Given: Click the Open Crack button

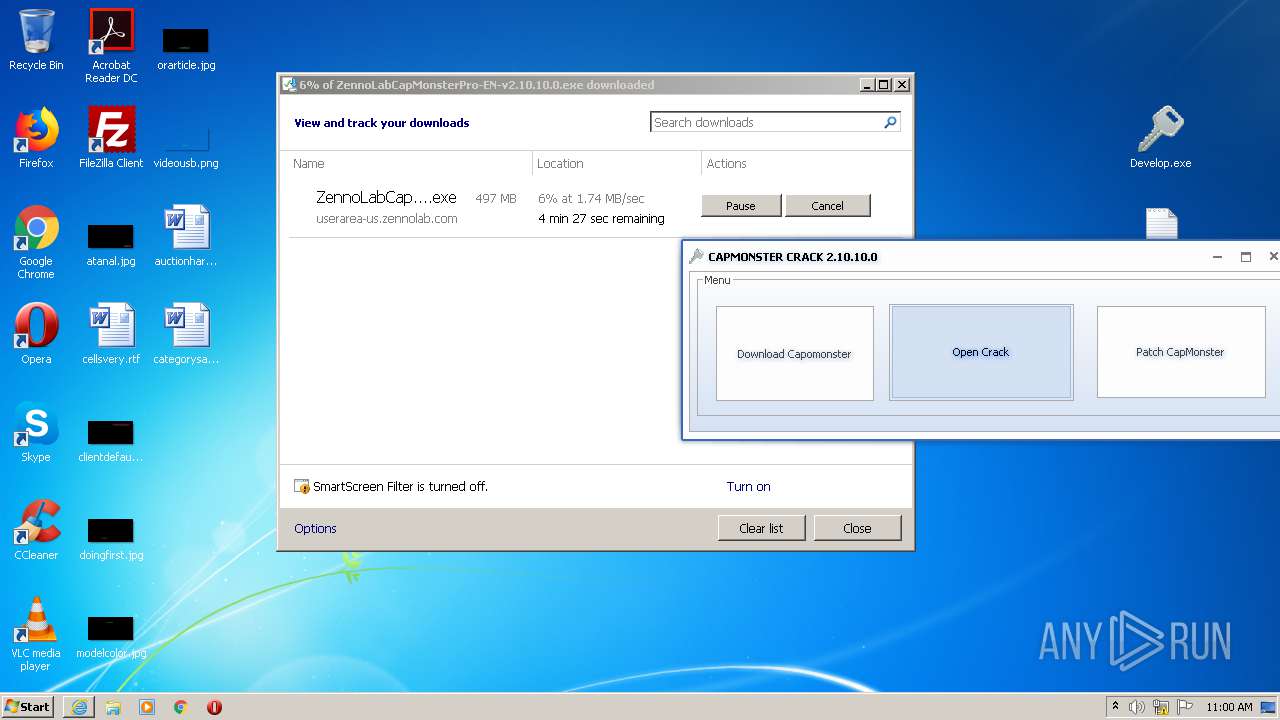Looking at the screenshot, I should point(981,352).
